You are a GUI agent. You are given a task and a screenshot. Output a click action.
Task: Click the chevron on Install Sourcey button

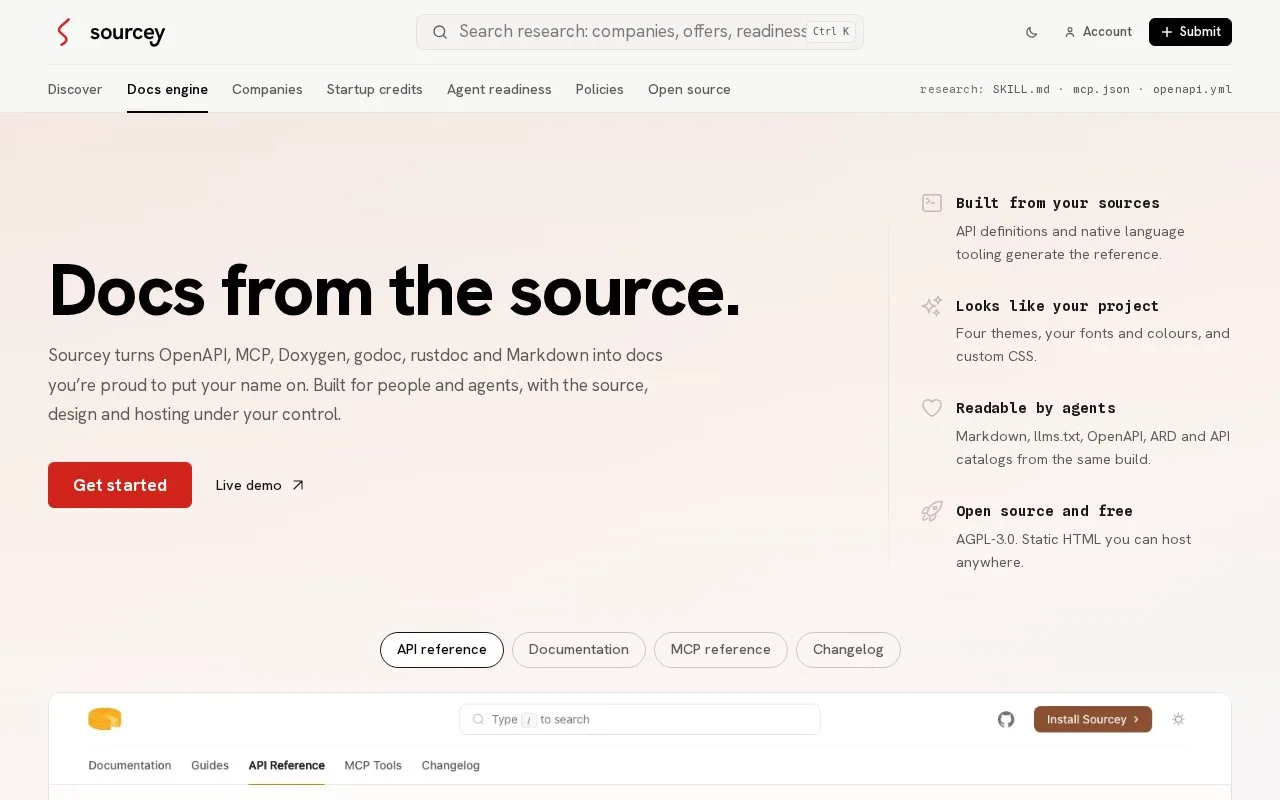1136,719
